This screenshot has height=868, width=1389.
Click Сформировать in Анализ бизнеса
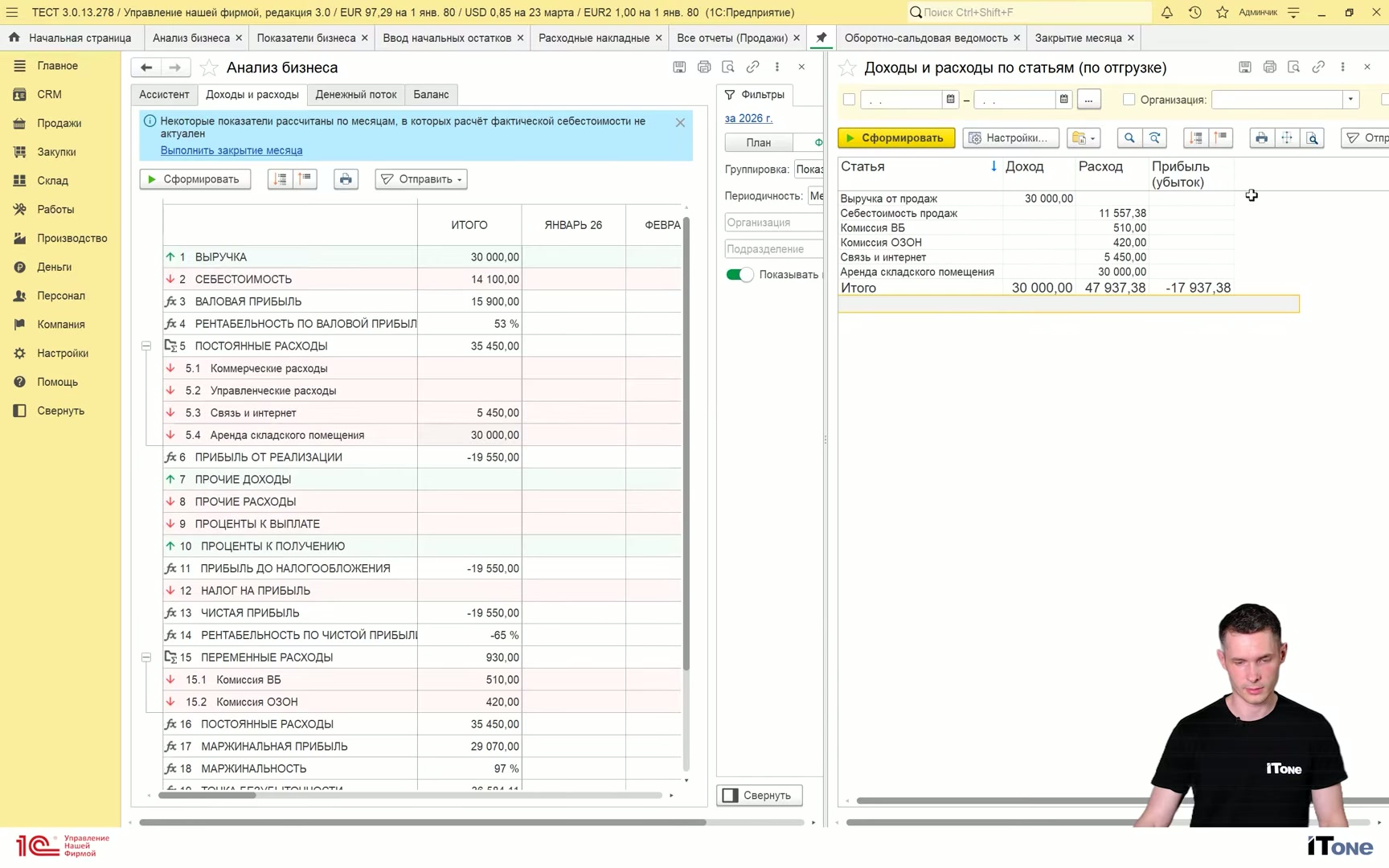pyautogui.click(x=195, y=179)
